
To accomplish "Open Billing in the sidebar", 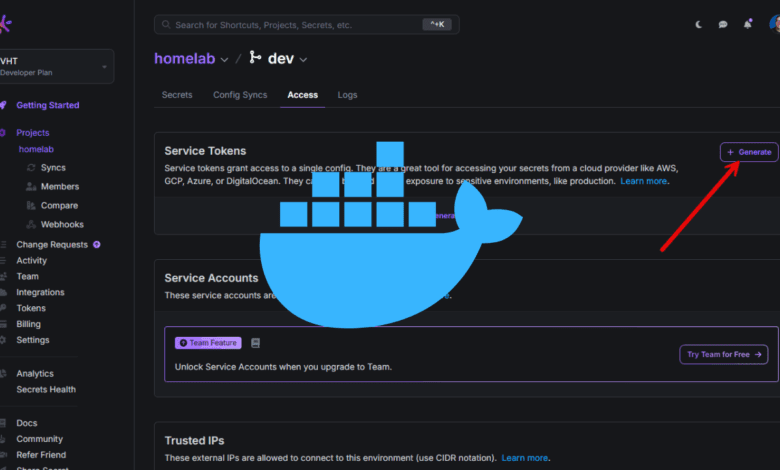I will point(28,324).
